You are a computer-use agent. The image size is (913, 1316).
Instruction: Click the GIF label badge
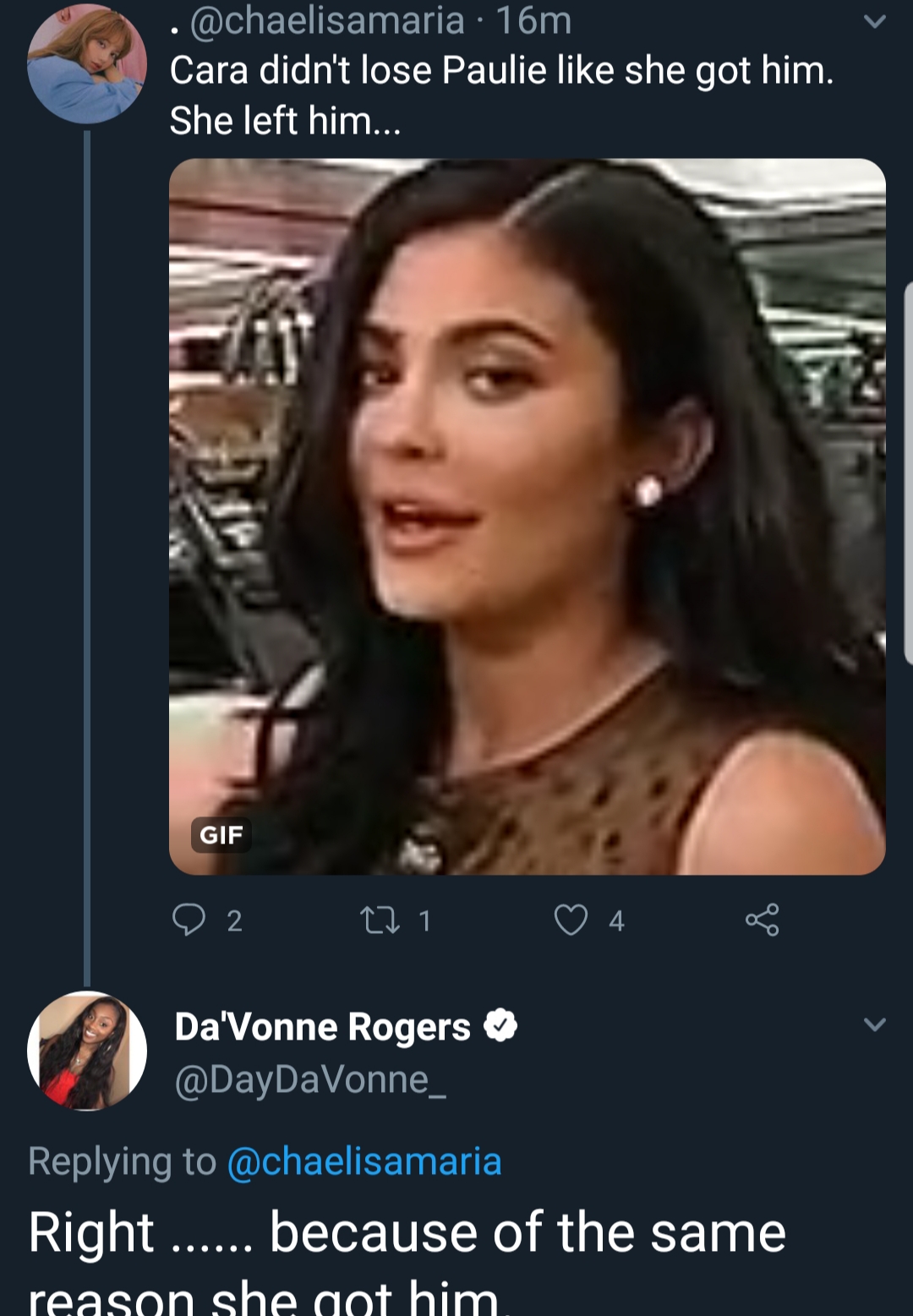point(221,835)
